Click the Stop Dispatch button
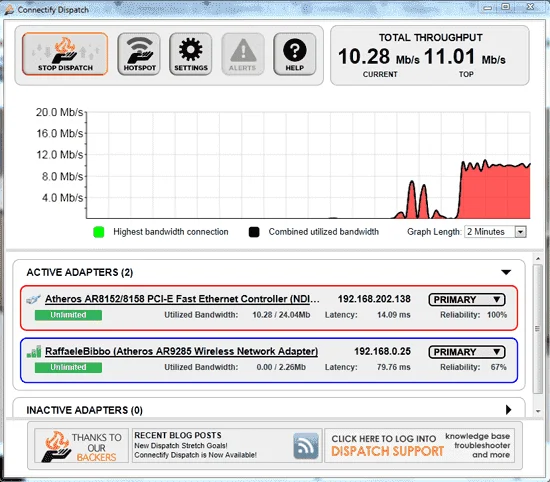The height and width of the screenshot is (482, 550). pos(65,54)
